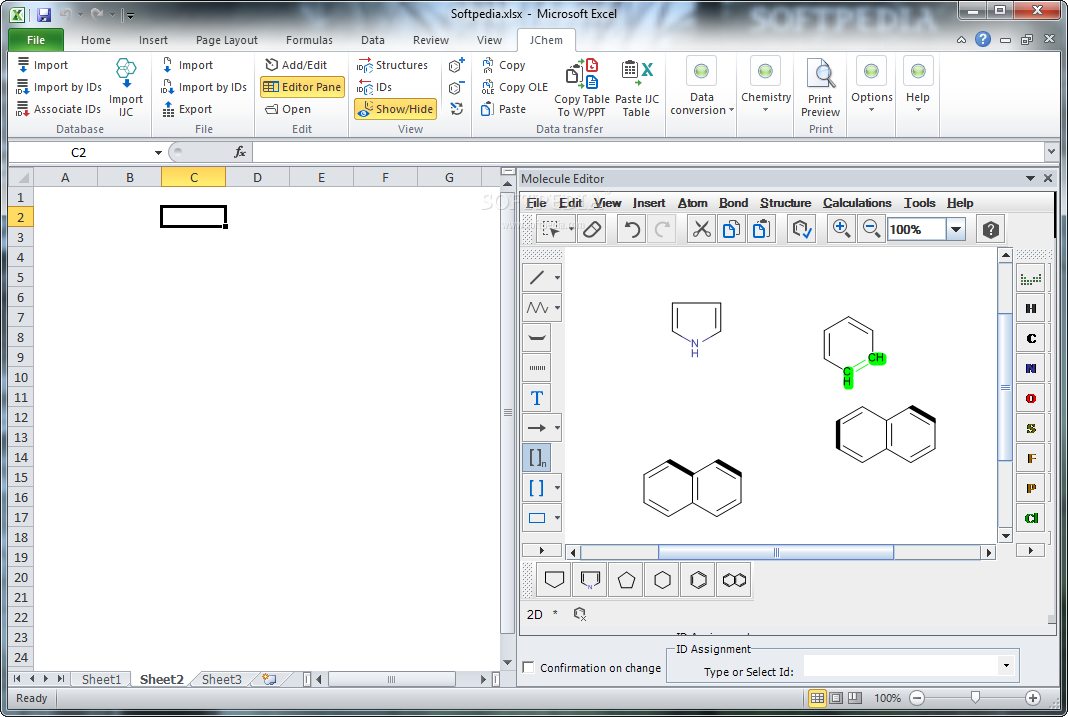This screenshot has width=1068, height=717.
Task: Click Copy OLE in Data transfer
Action: coord(515,87)
